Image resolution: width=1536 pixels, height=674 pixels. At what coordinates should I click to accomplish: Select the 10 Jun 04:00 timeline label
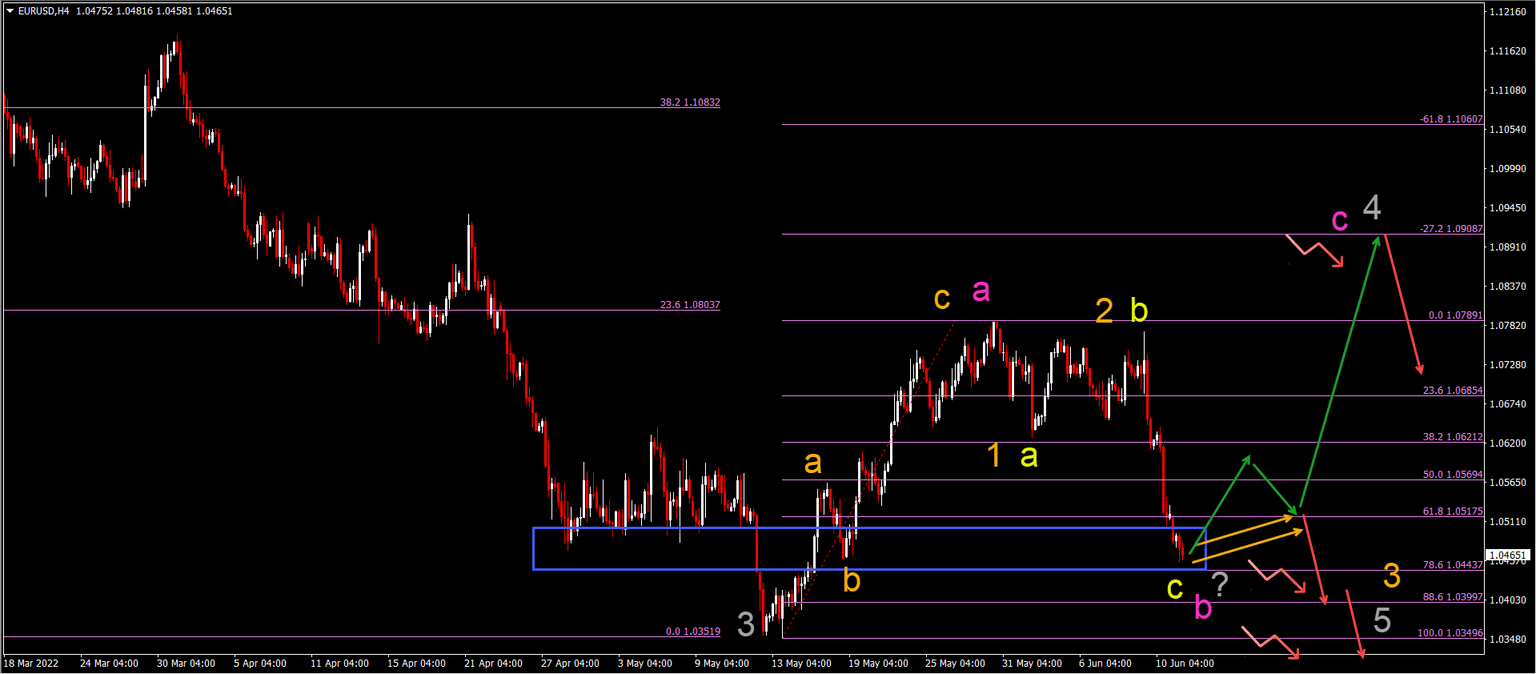pos(1183,663)
